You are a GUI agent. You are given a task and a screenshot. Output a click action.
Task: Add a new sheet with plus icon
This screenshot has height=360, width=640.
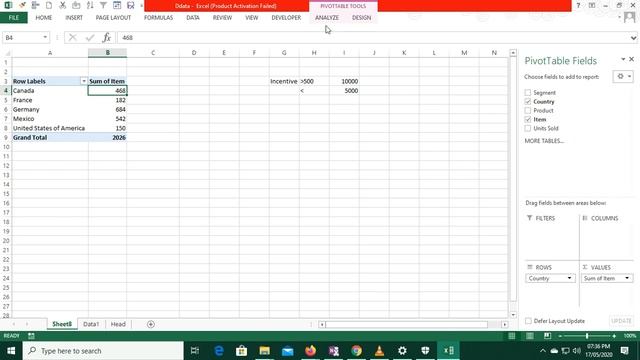tap(151, 324)
